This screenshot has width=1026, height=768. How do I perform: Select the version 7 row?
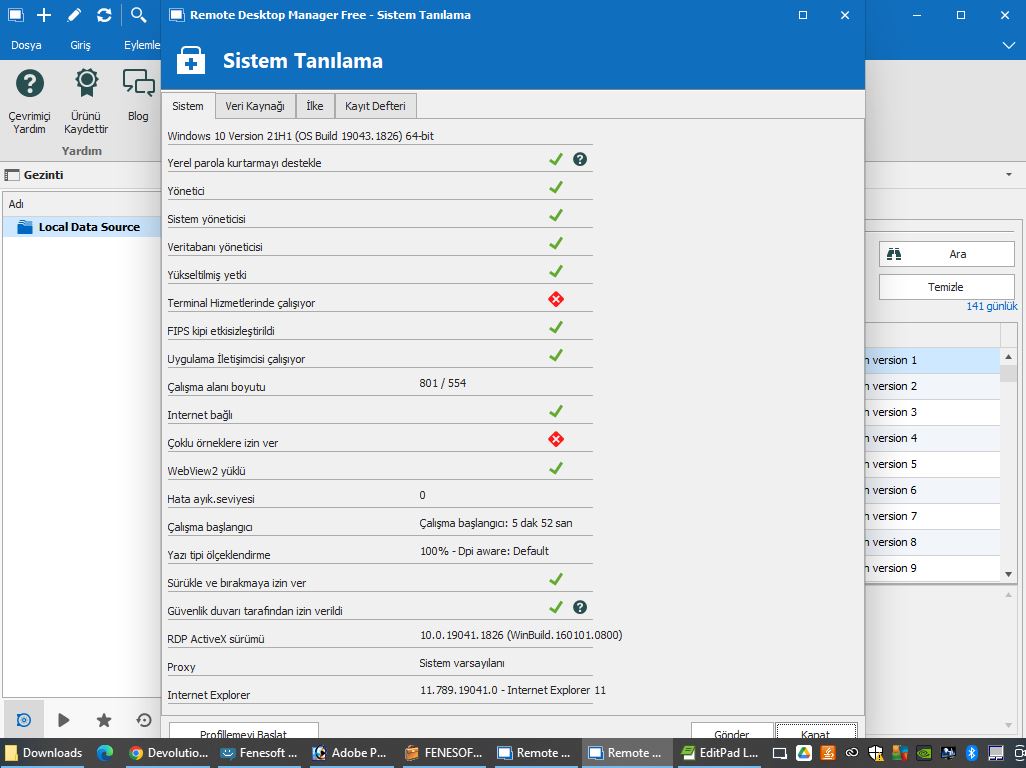click(932, 516)
